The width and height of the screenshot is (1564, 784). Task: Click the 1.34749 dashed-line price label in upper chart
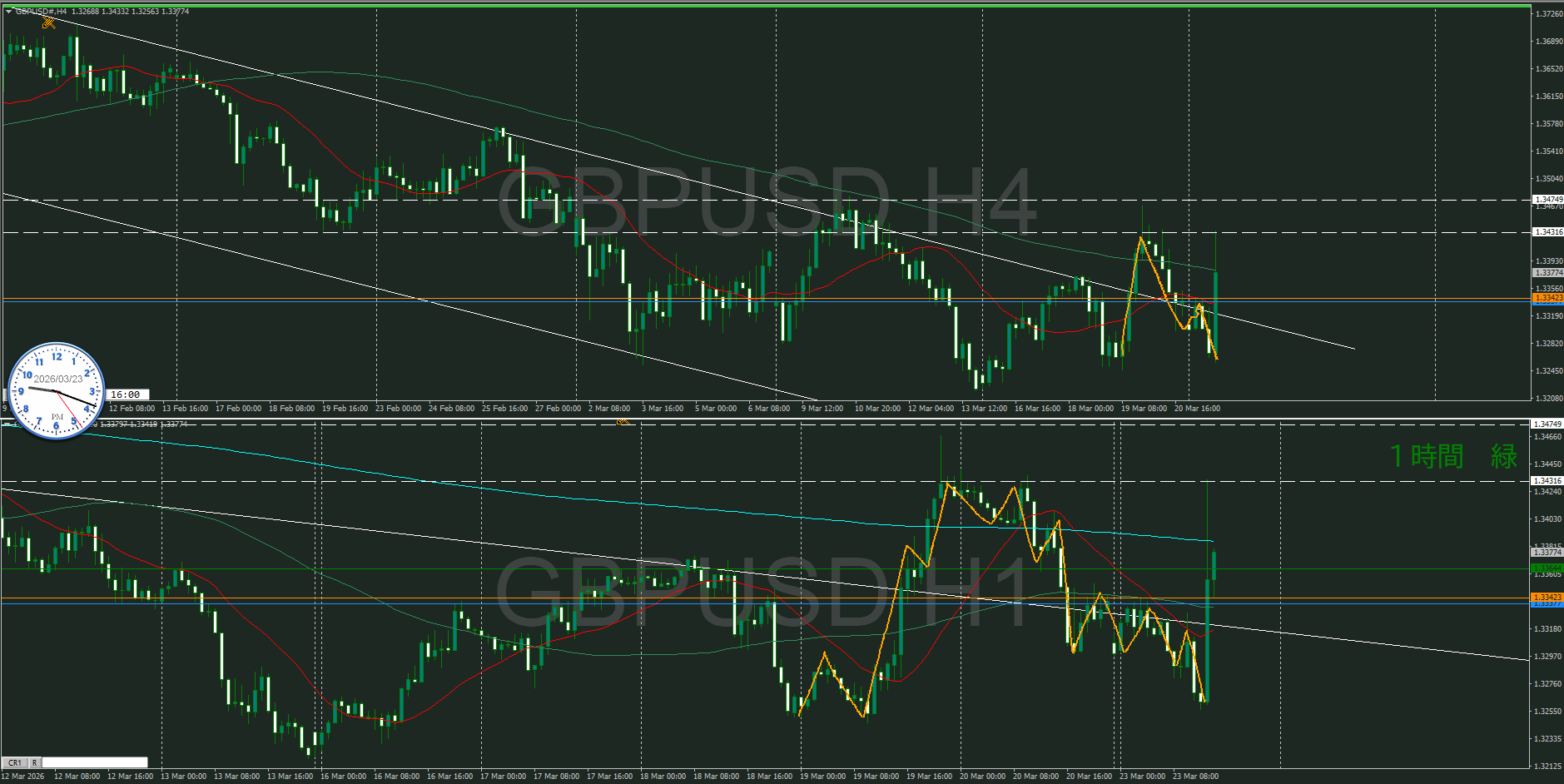(x=1547, y=199)
